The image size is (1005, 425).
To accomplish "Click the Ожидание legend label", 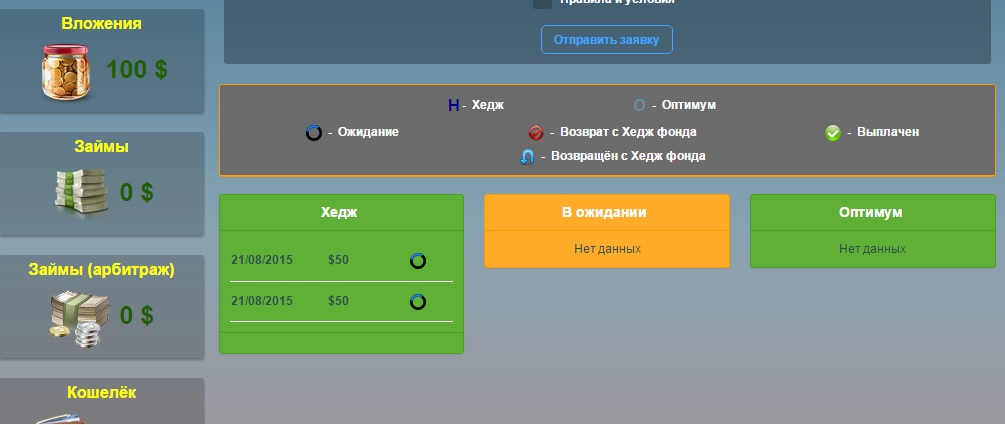I will (x=368, y=132).
